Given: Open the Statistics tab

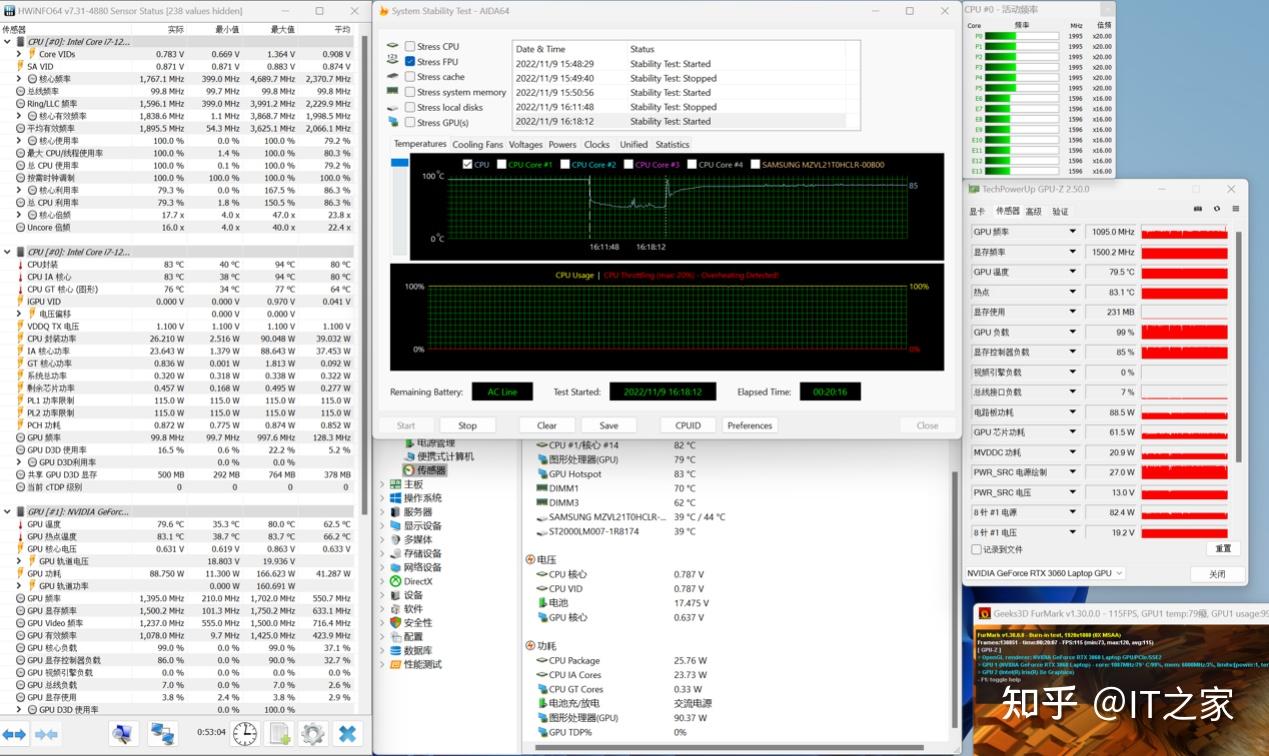Looking at the screenshot, I should pos(672,145).
